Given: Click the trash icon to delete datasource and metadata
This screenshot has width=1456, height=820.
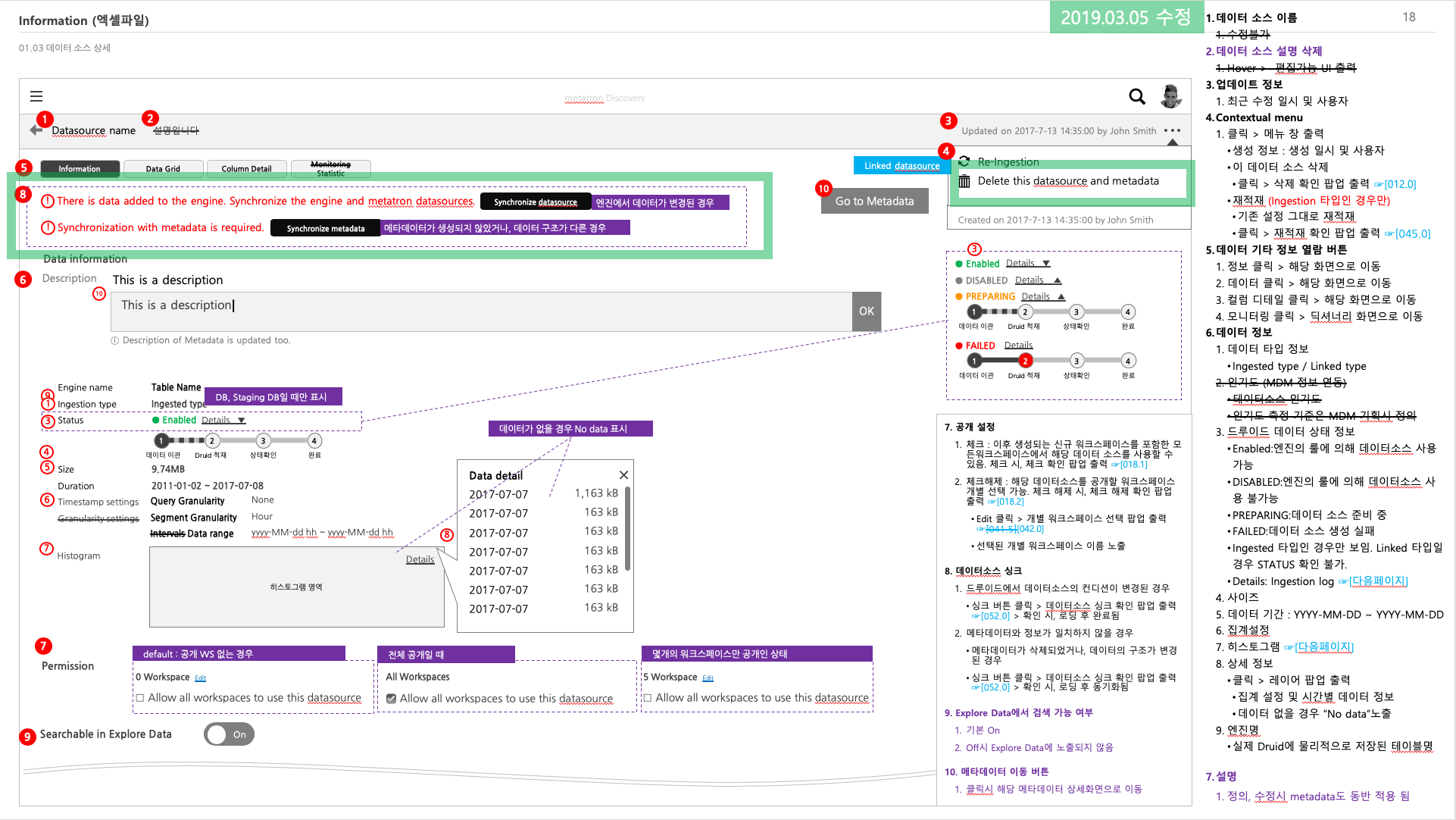Looking at the screenshot, I should point(964,181).
